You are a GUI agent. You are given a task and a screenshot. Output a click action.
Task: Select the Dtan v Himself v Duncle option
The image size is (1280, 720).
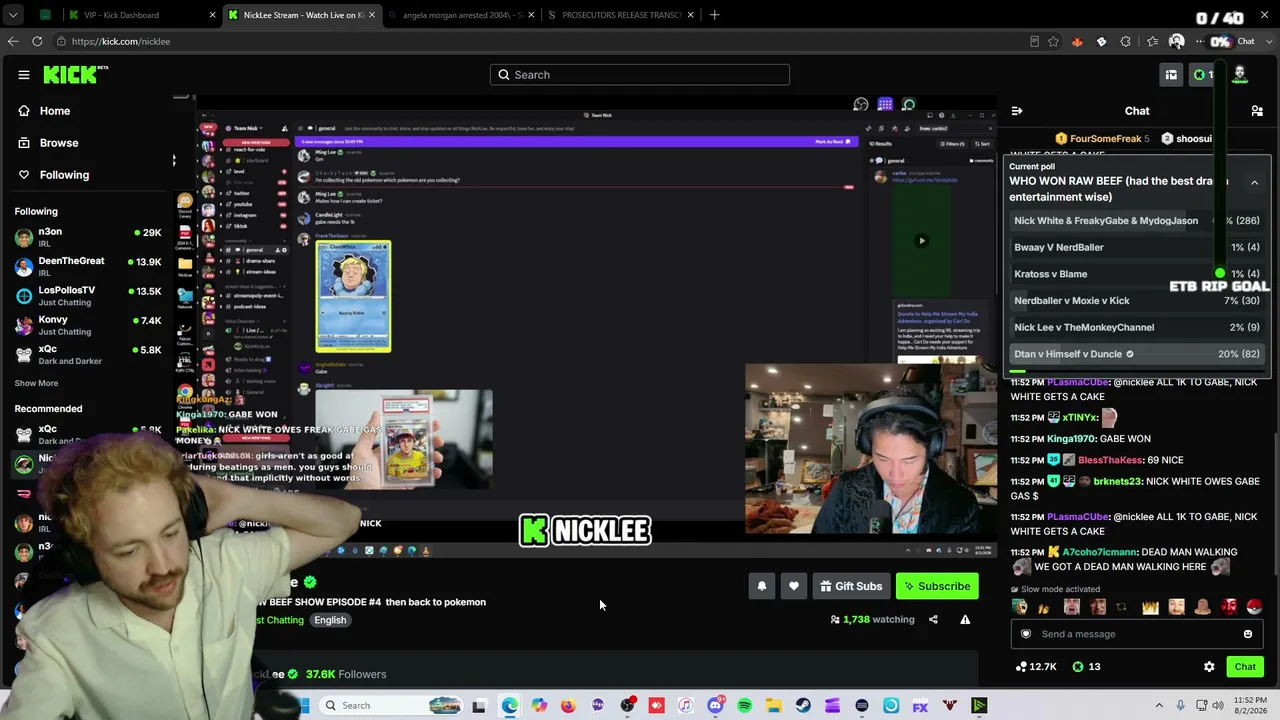(x=1137, y=354)
